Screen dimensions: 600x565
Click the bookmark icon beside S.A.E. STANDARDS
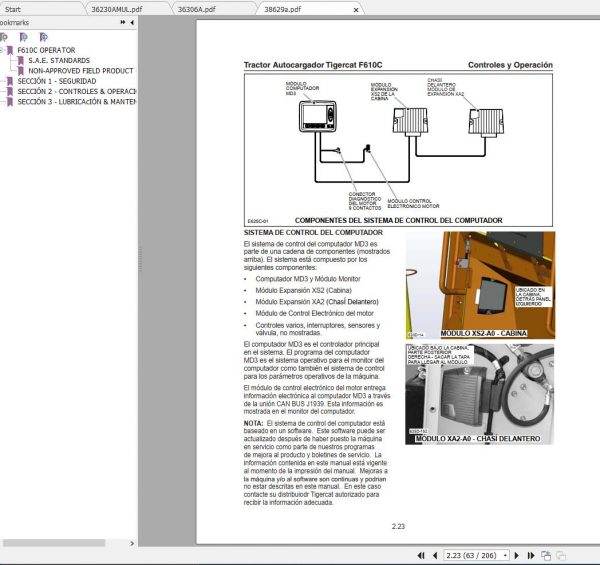21,60
